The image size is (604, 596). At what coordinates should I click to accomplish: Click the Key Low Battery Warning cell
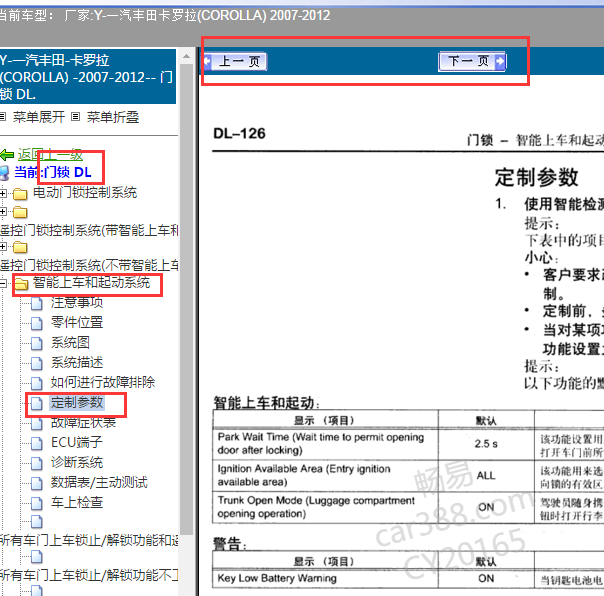pos(325,578)
